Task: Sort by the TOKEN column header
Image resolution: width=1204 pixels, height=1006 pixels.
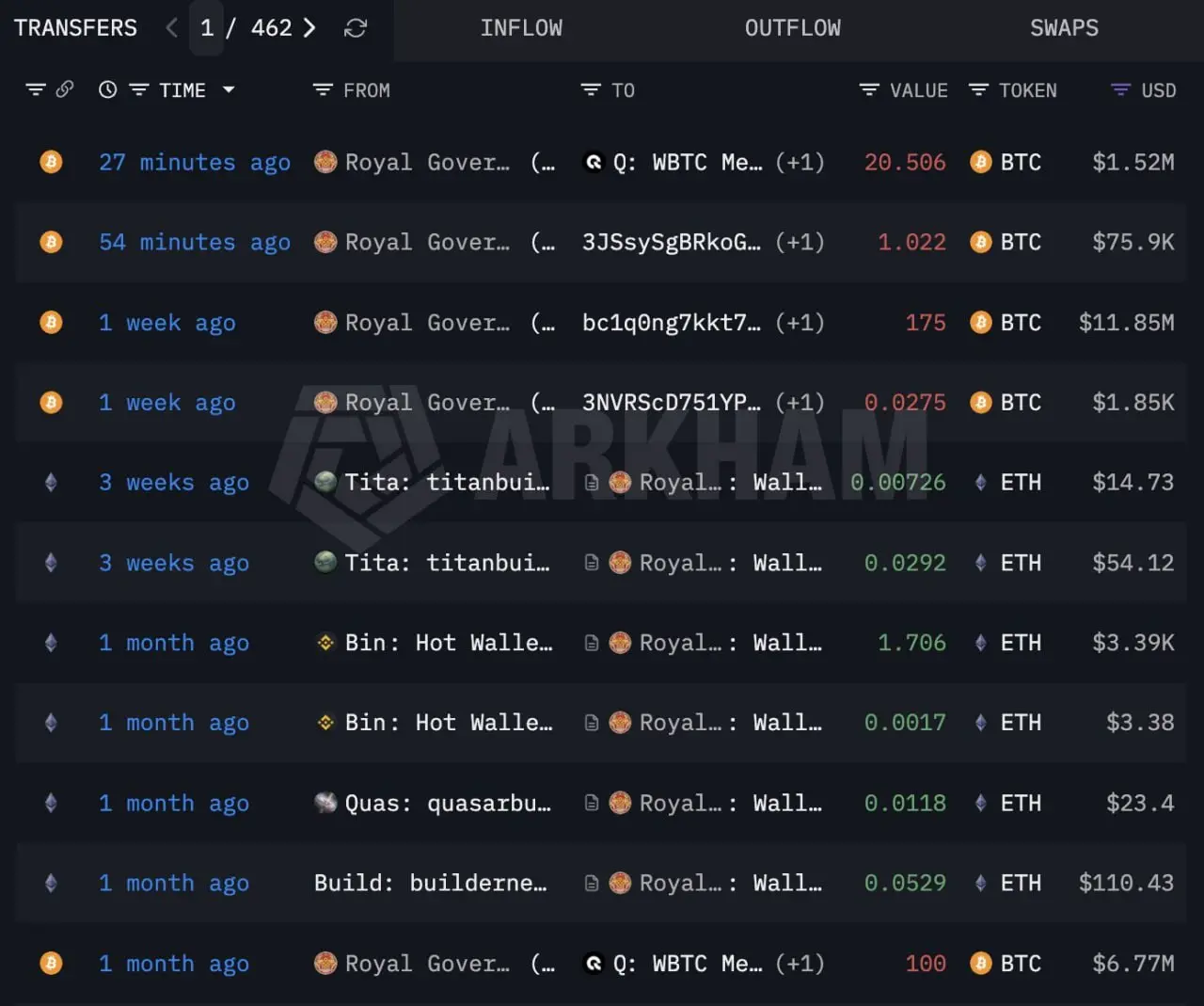Action: click(x=1028, y=90)
